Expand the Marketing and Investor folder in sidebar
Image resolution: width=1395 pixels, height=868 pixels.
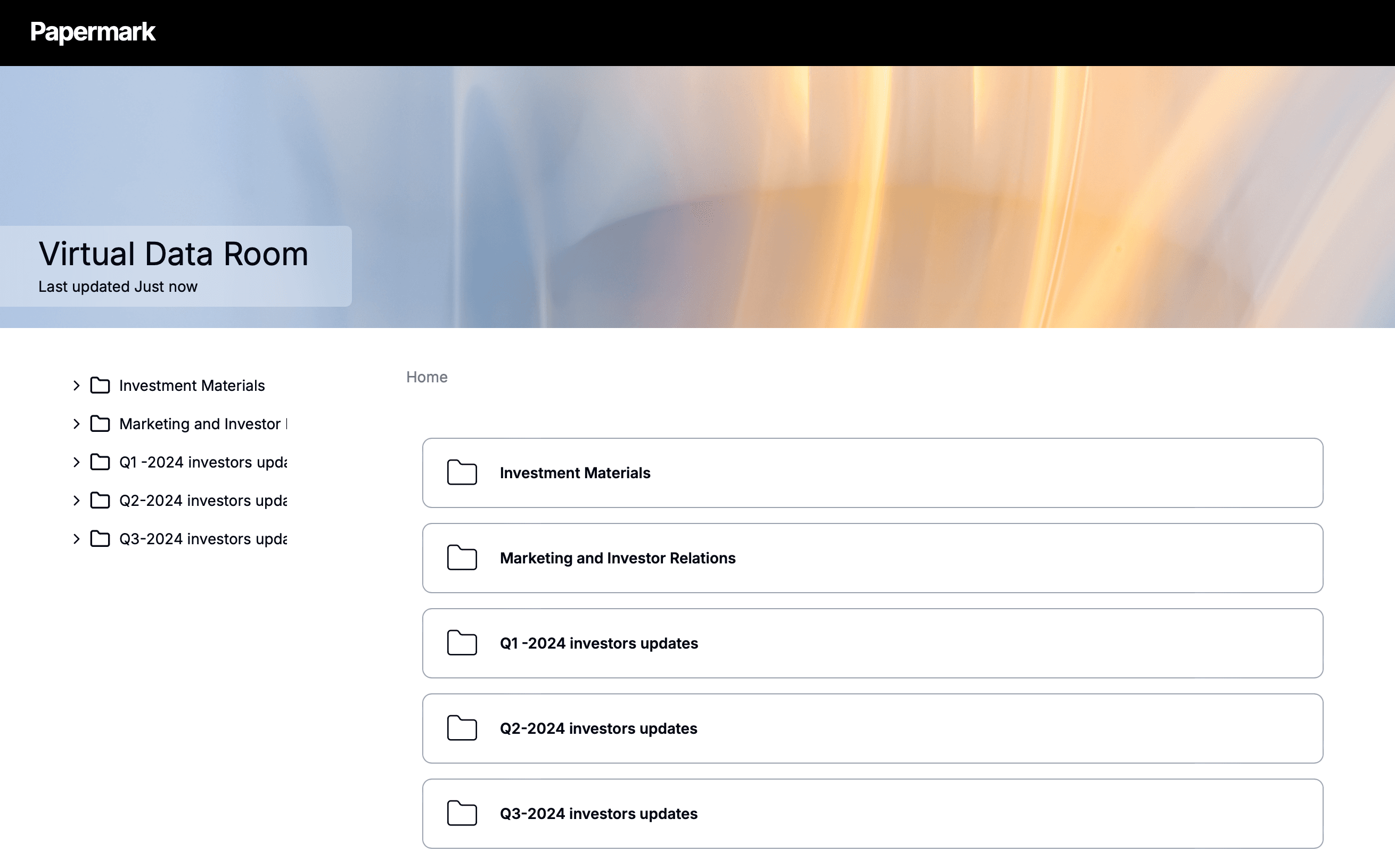76,424
